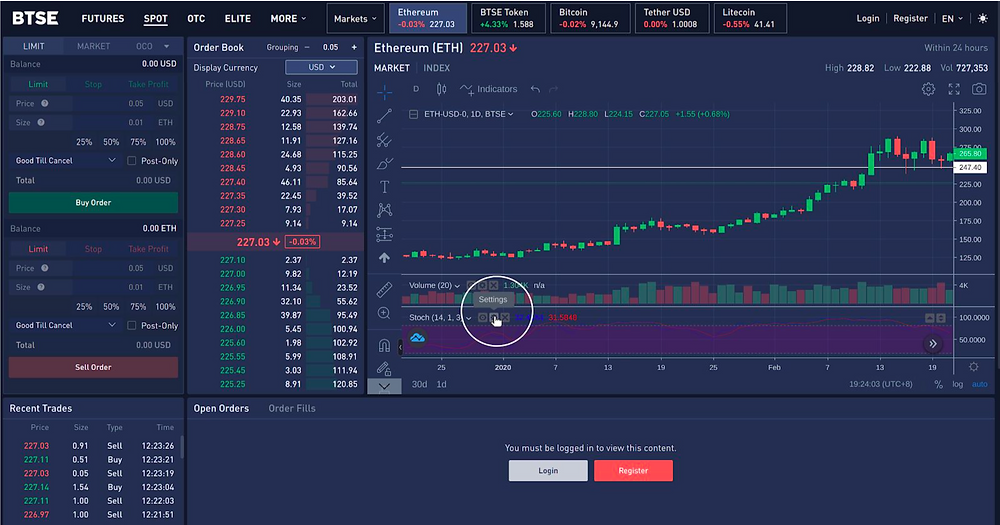Set buy size to 50%

click(111, 142)
